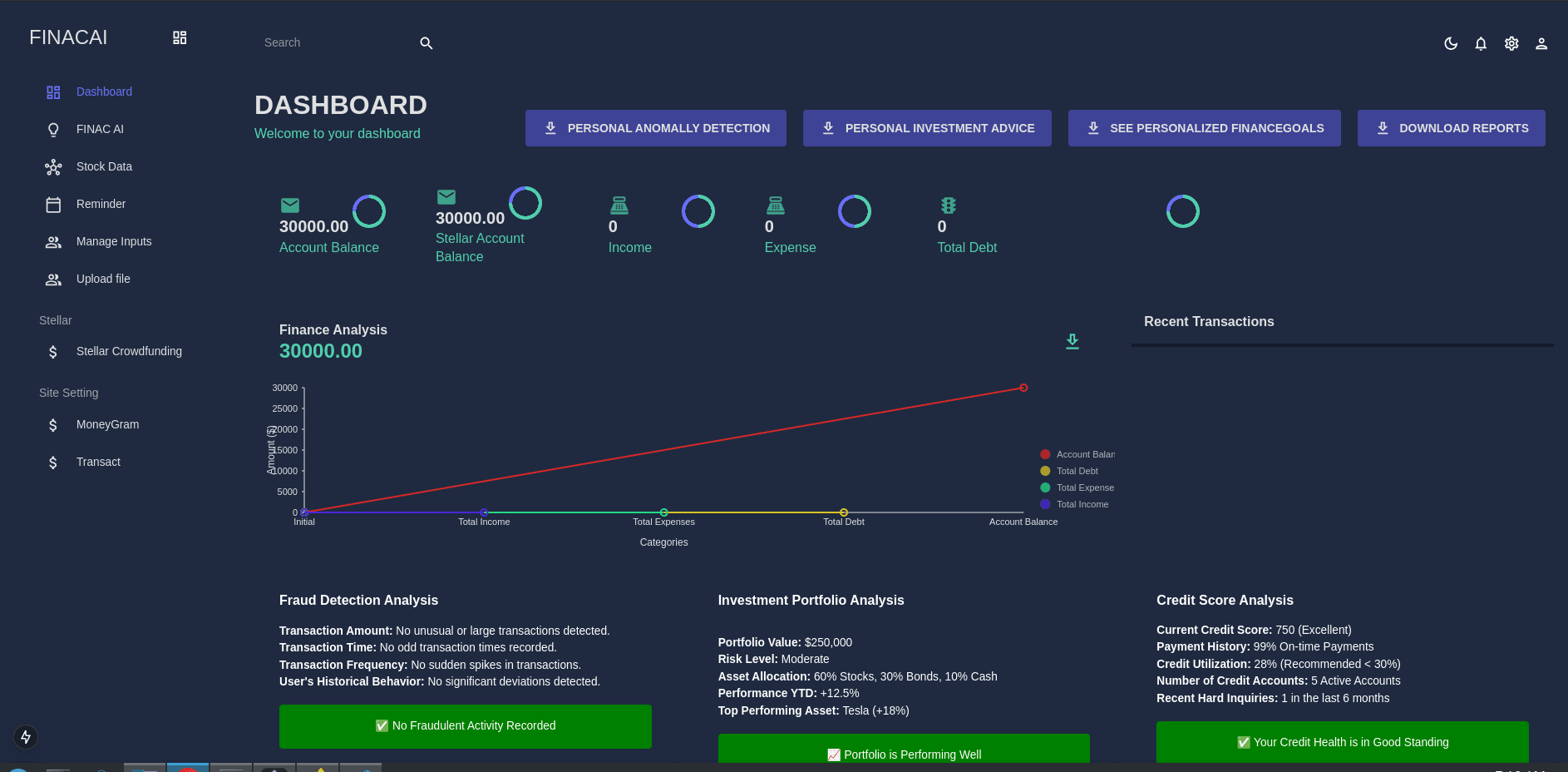
Task: Open the FINAC AI section
Action: click(99, 129)
